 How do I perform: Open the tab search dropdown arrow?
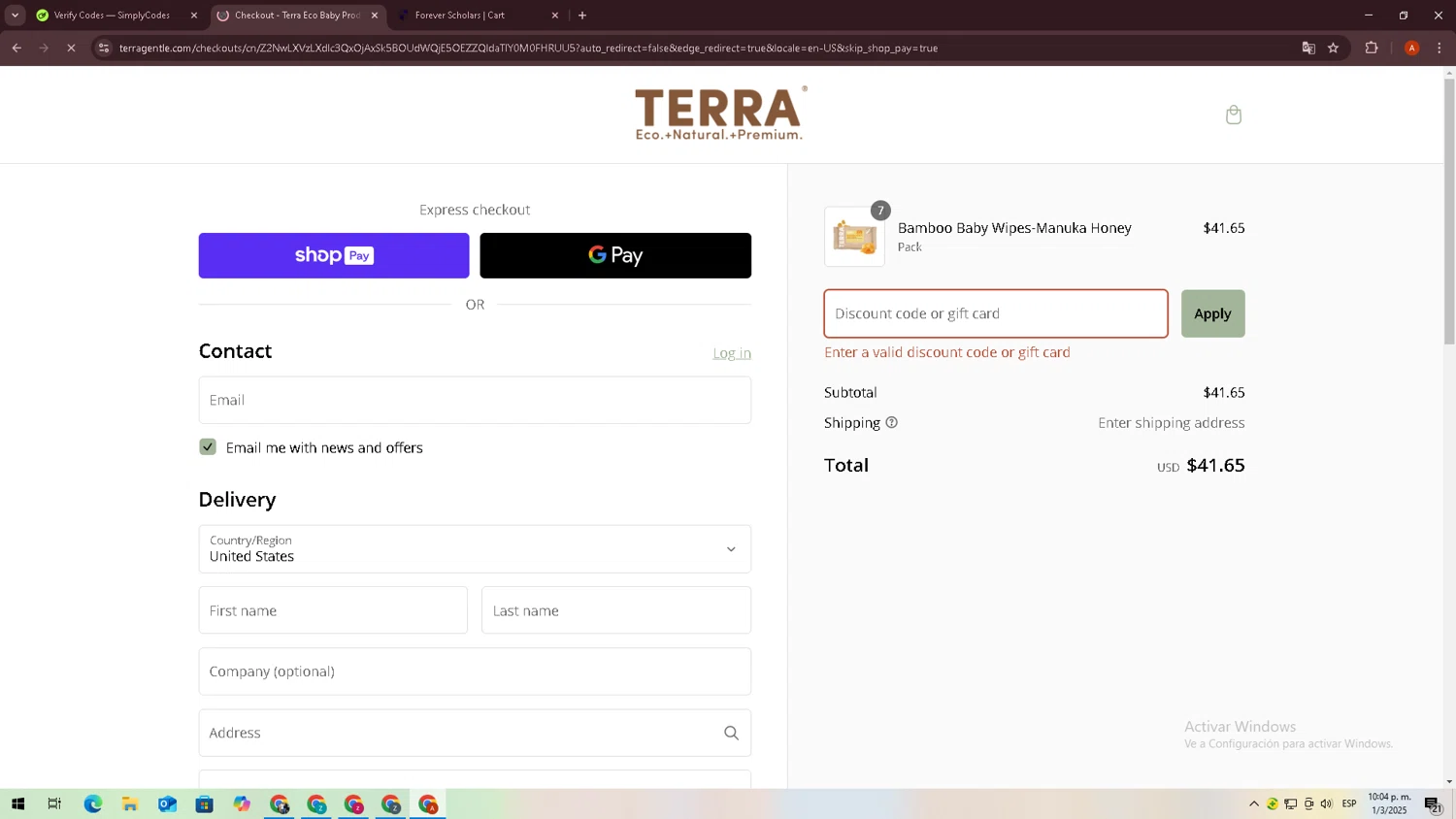coord(15,16)
